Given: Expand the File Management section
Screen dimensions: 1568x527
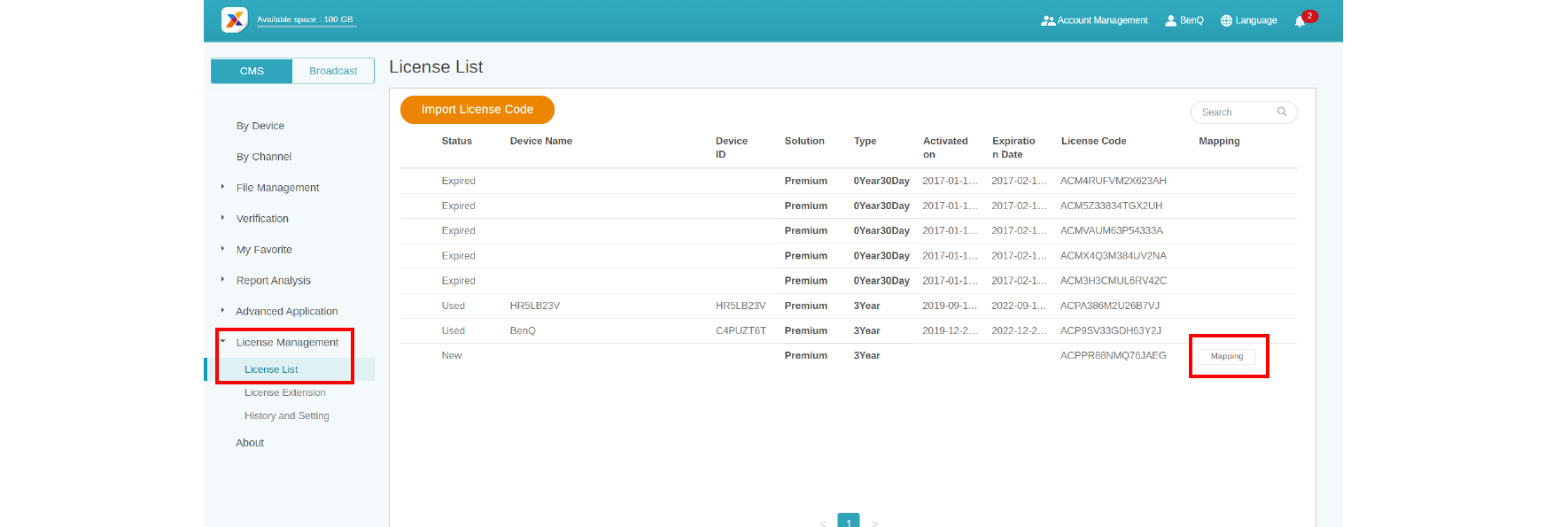Looking at the screenshot, I should (x=277, y=188).
